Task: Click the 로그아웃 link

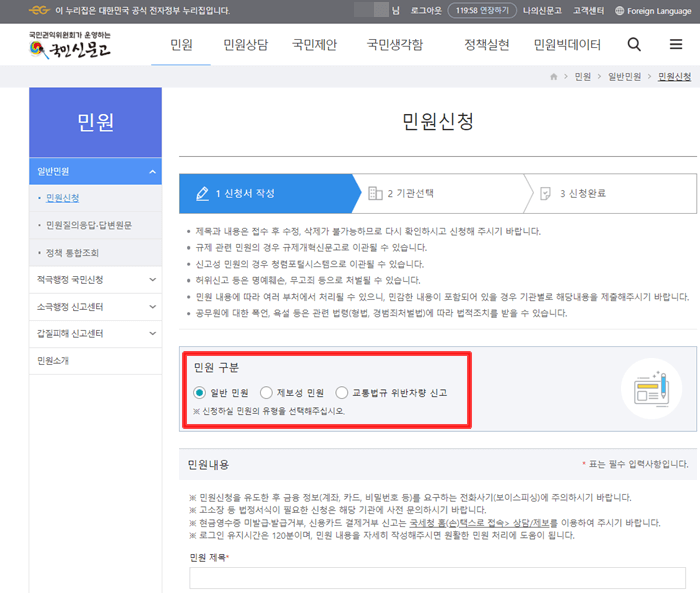Action: pyautogui.click(x=426, y=11)
